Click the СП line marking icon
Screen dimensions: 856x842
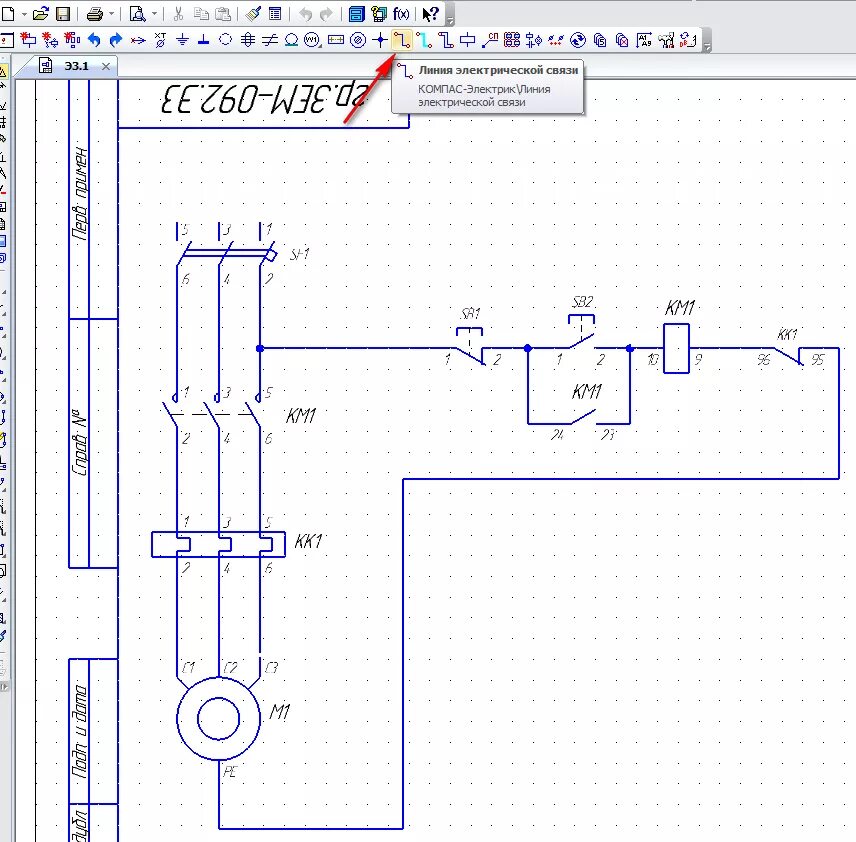pyautogui.click(x=490, y=40)
